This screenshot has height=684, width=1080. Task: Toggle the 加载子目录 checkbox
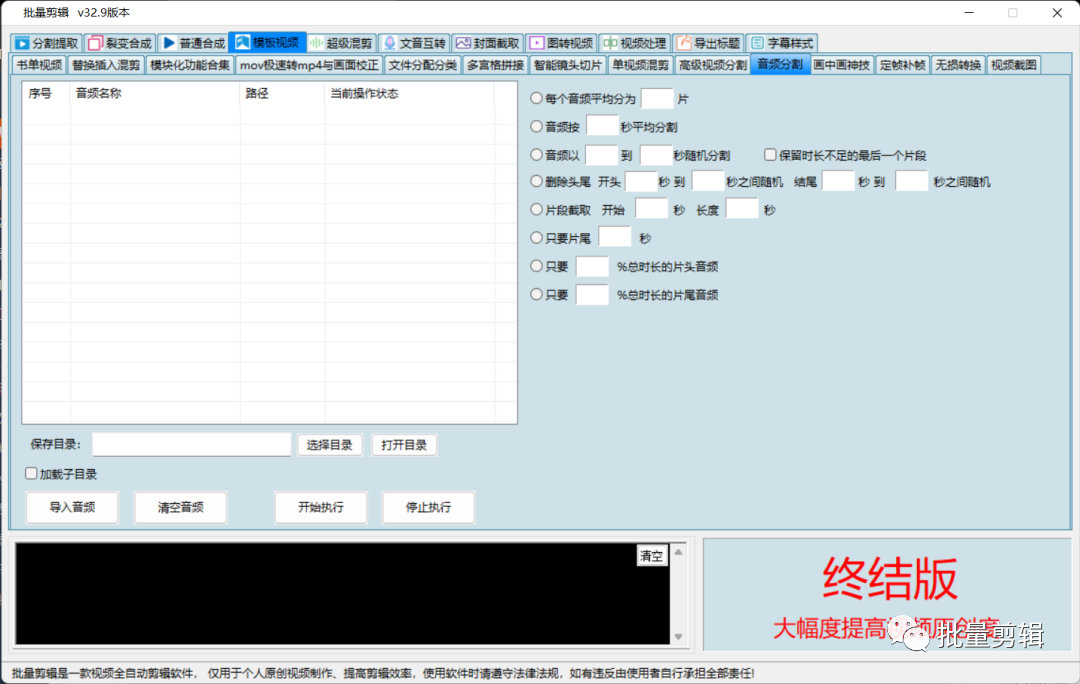[x=31, y=473]
